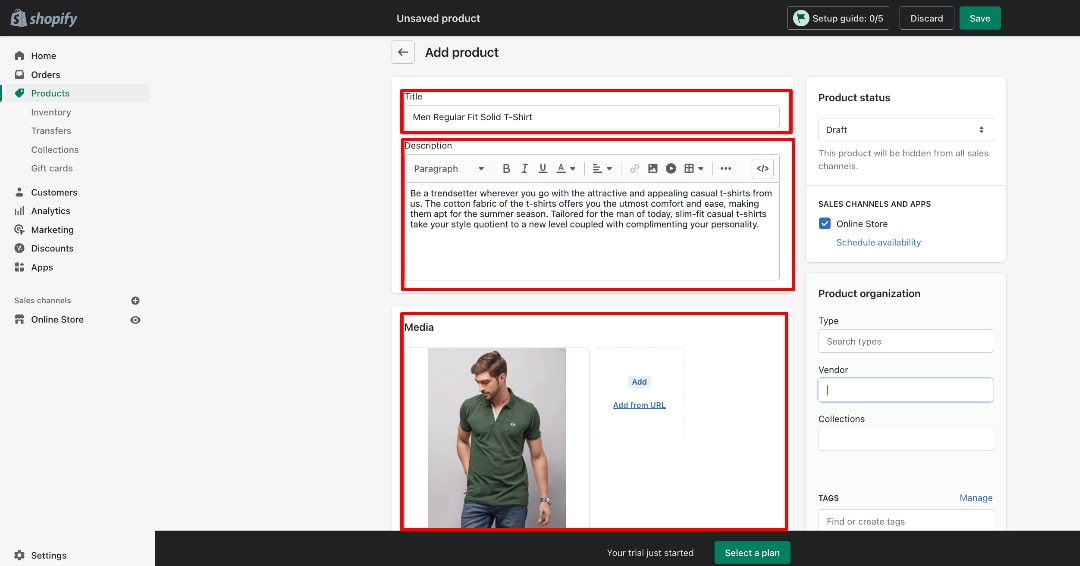Open the Draft product status dropdown

tap(905, 129)
